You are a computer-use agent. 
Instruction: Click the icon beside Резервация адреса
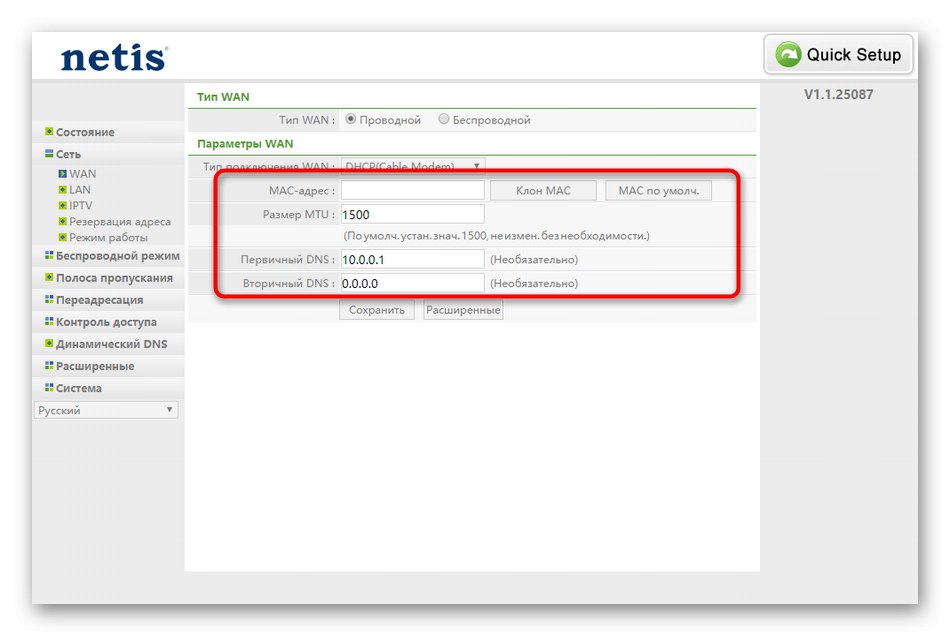62,221
